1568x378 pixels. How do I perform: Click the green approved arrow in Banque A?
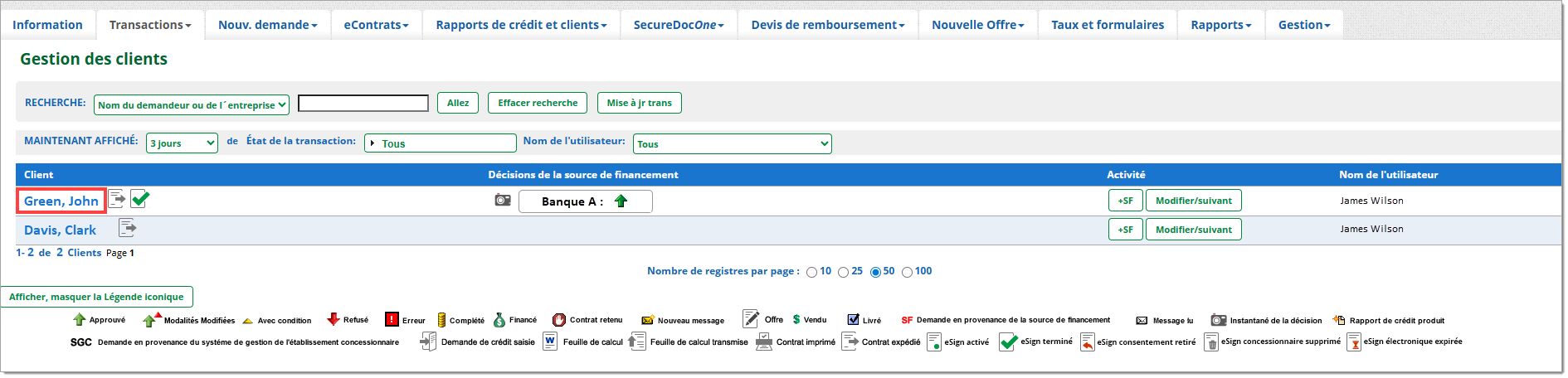click(x=621, y=201)
